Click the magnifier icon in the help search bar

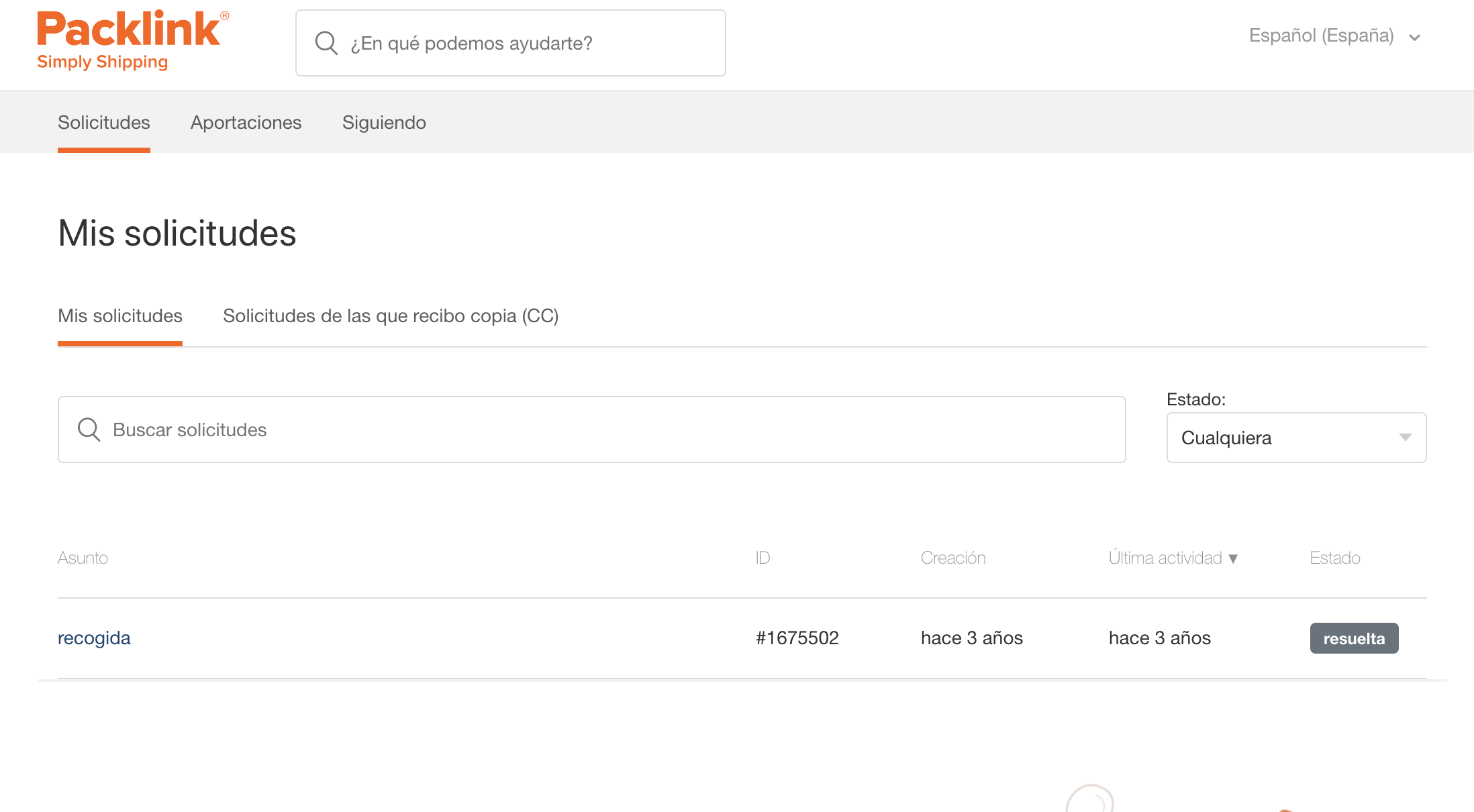(x=326, y=42)
